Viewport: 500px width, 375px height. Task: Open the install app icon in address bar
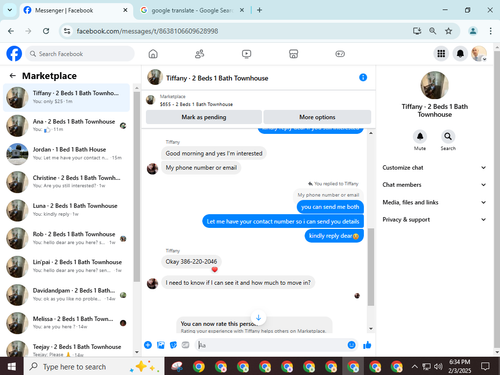point(417,31)
